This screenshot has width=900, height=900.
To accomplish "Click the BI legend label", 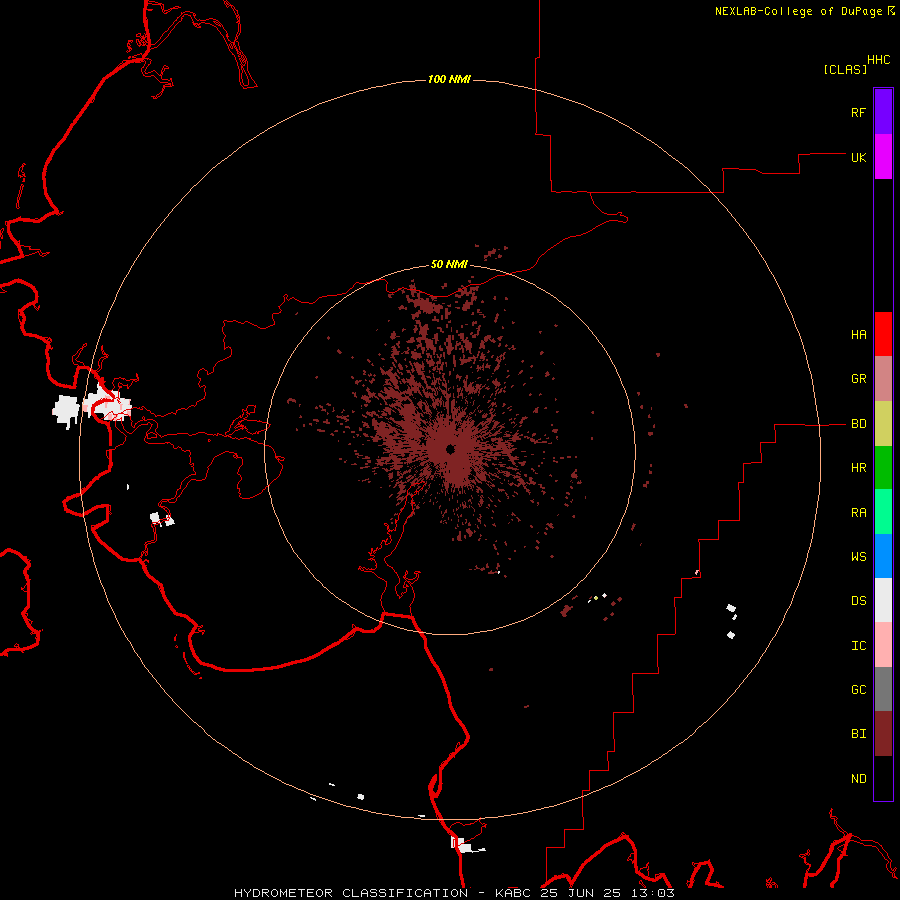I will (x=859, y=734).
